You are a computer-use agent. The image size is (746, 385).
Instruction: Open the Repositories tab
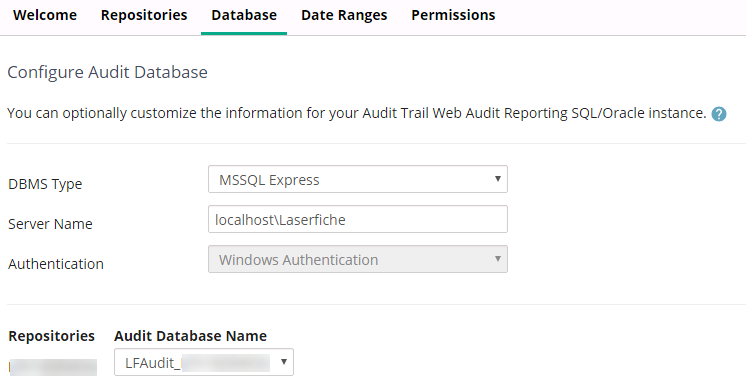[x=144, y=15]
